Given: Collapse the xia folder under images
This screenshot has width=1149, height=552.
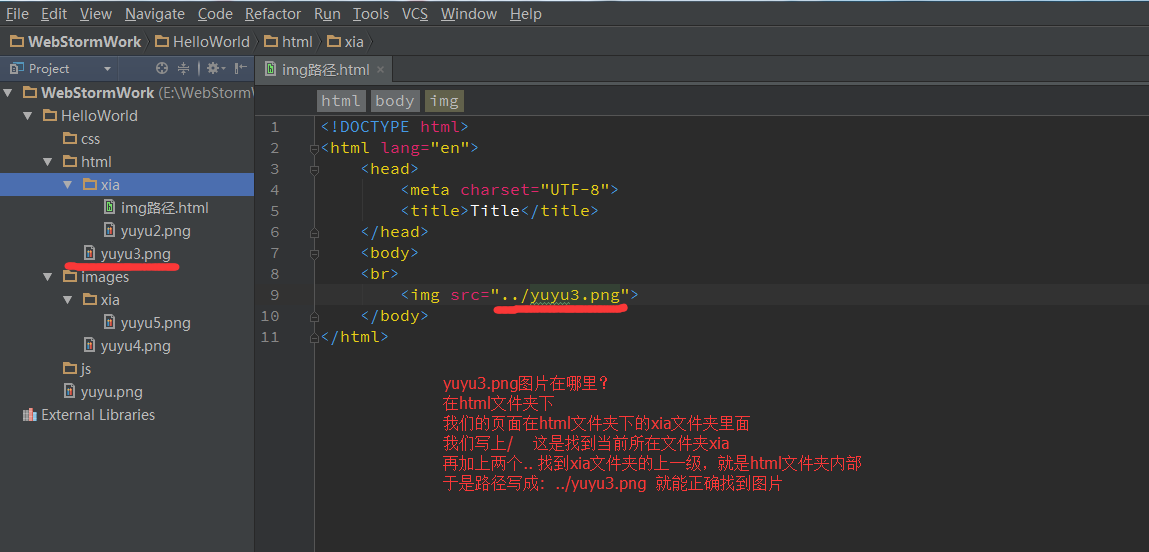Looking at the screenshot, I should click(x=68, y=300).
